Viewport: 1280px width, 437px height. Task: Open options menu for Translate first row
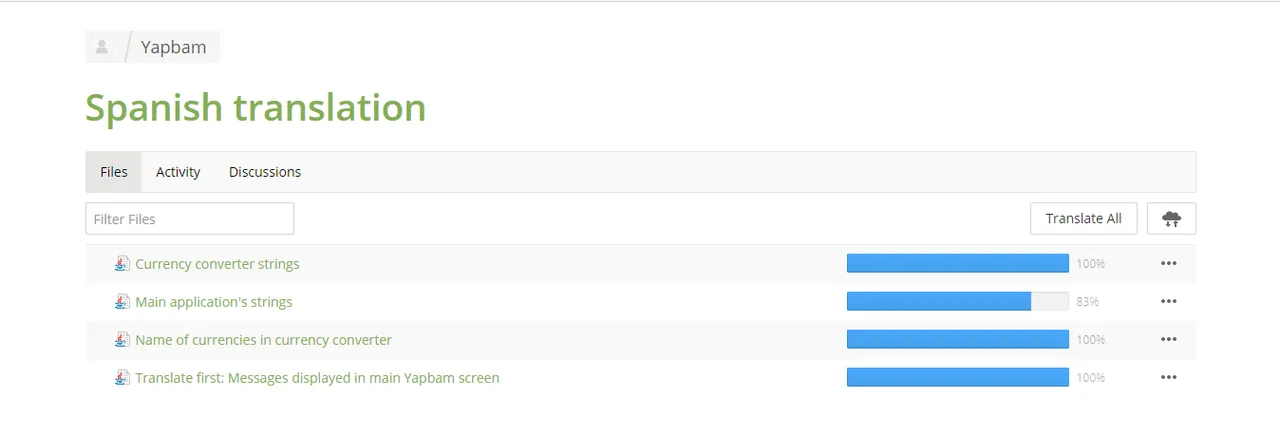(x=1168, y=378)
